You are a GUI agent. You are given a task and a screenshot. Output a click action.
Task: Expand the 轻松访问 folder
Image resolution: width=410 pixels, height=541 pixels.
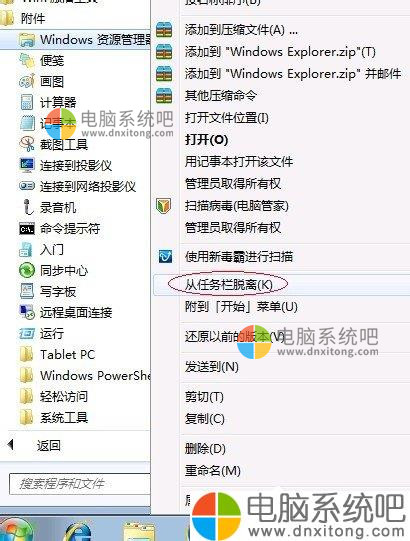54,396
